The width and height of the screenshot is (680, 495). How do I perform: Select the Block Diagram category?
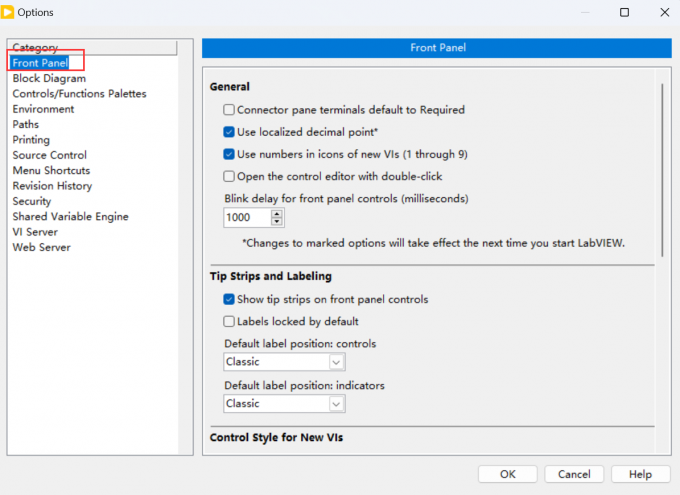coord(49,79)
